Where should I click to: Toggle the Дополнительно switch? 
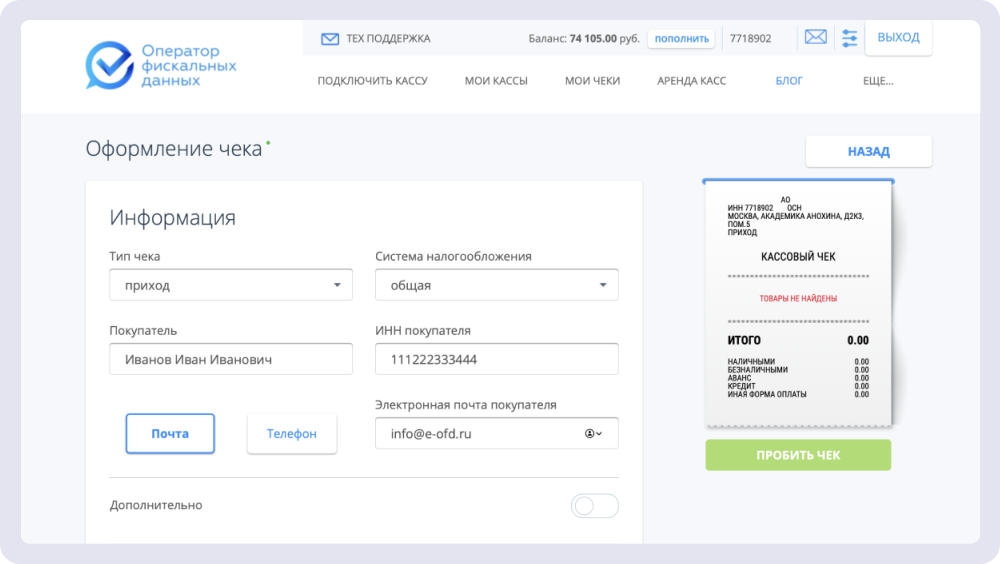[594, 506]
